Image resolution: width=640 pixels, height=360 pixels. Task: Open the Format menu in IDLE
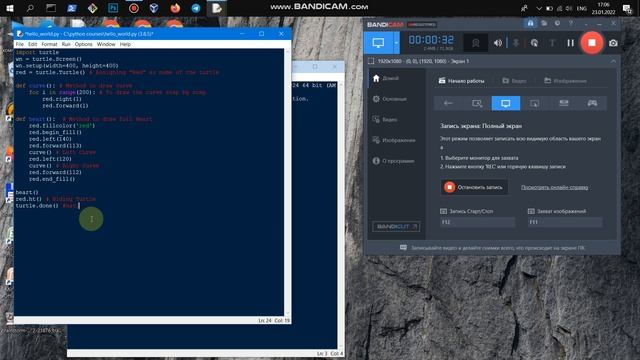pyautogui.click(x=49, y=44)
